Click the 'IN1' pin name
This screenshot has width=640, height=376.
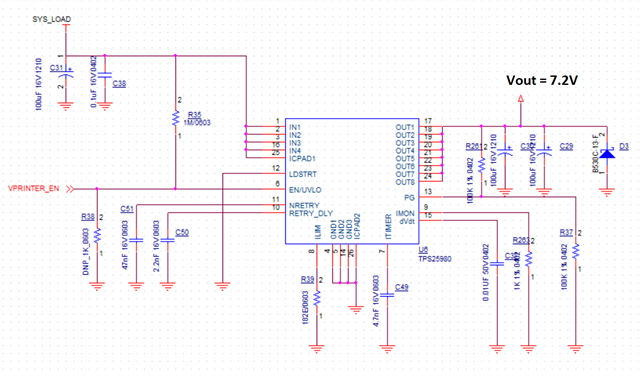point(295,127)
